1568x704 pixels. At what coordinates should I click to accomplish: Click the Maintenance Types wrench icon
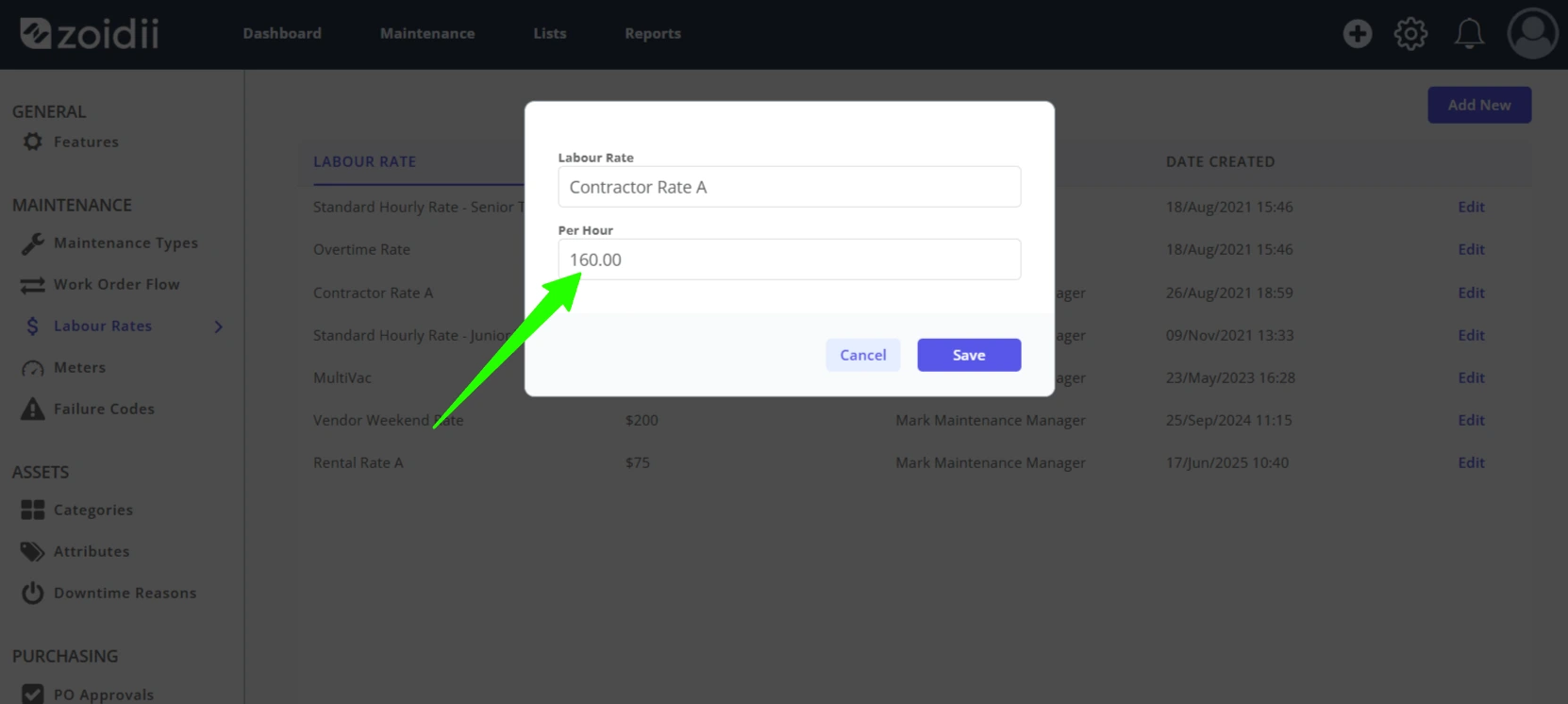tap(33, 243)
